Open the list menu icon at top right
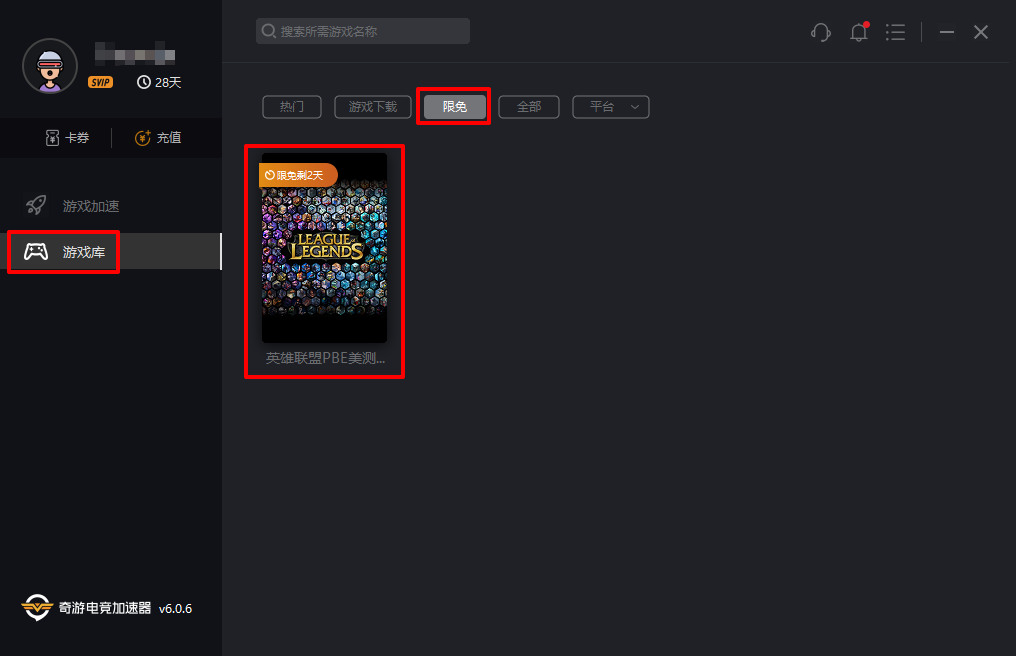 895,32
